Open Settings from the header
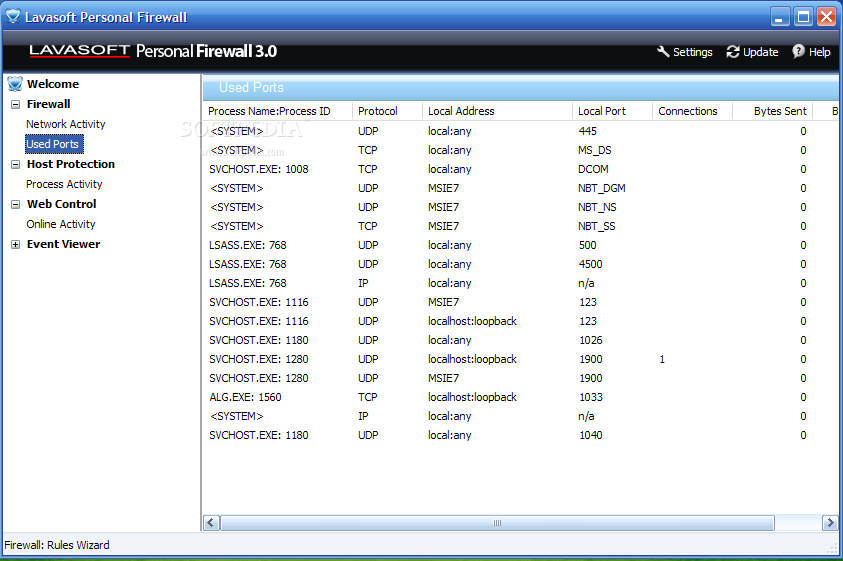 692,52
